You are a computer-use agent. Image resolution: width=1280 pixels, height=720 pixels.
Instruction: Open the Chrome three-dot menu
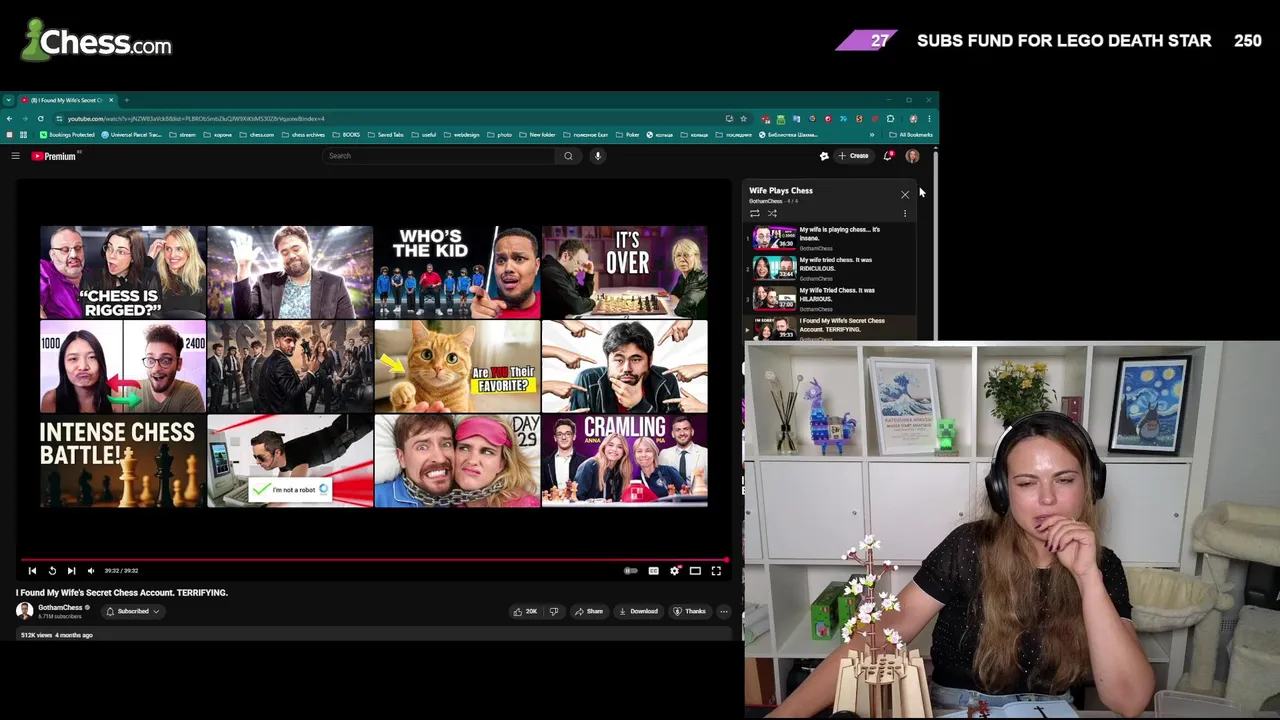click(929, 119)
